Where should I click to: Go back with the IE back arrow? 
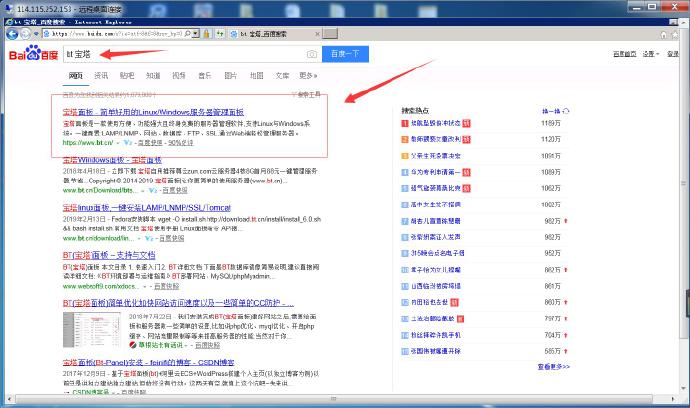(12, 33)
